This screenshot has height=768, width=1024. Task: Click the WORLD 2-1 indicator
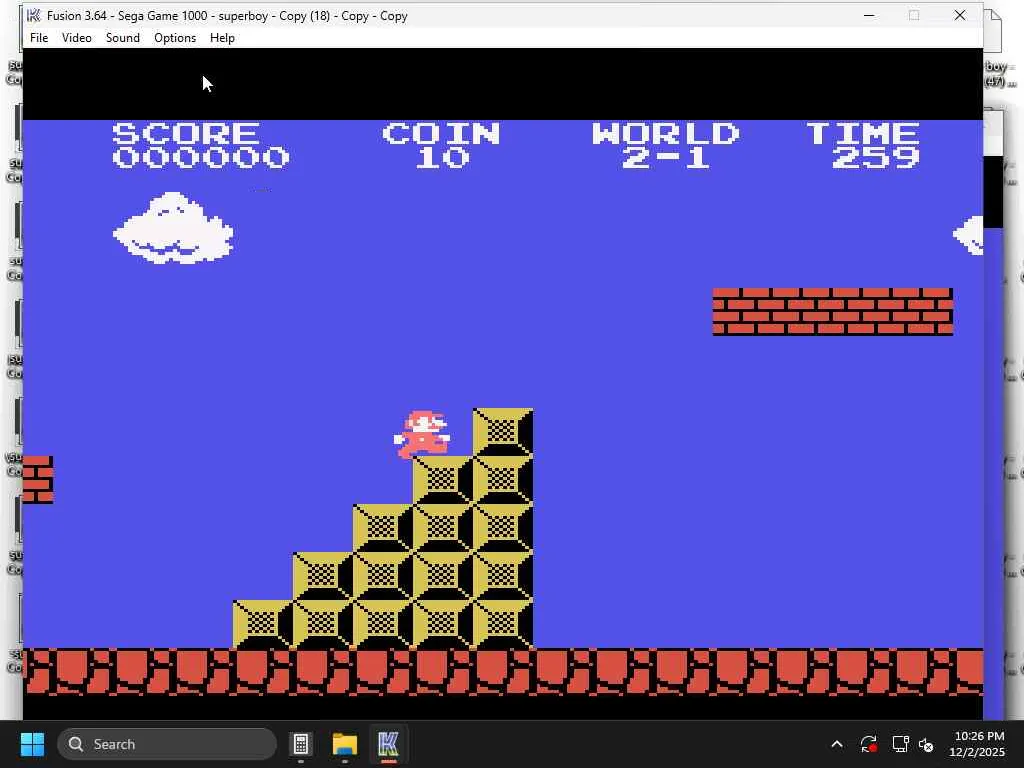point(665,146)
